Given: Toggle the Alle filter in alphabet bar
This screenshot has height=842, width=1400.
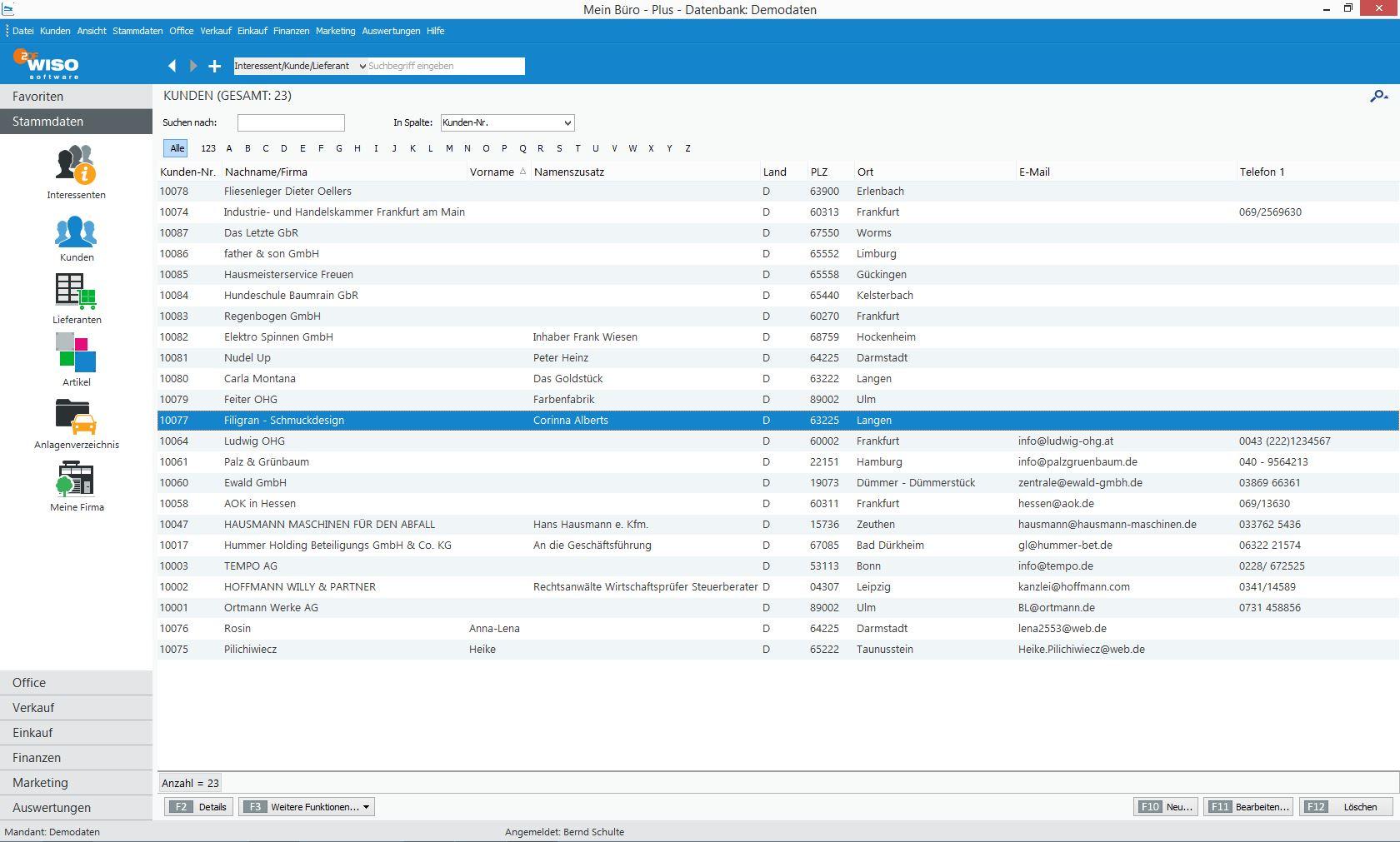Looking at the screenshot, I should (x=176, y=148).
